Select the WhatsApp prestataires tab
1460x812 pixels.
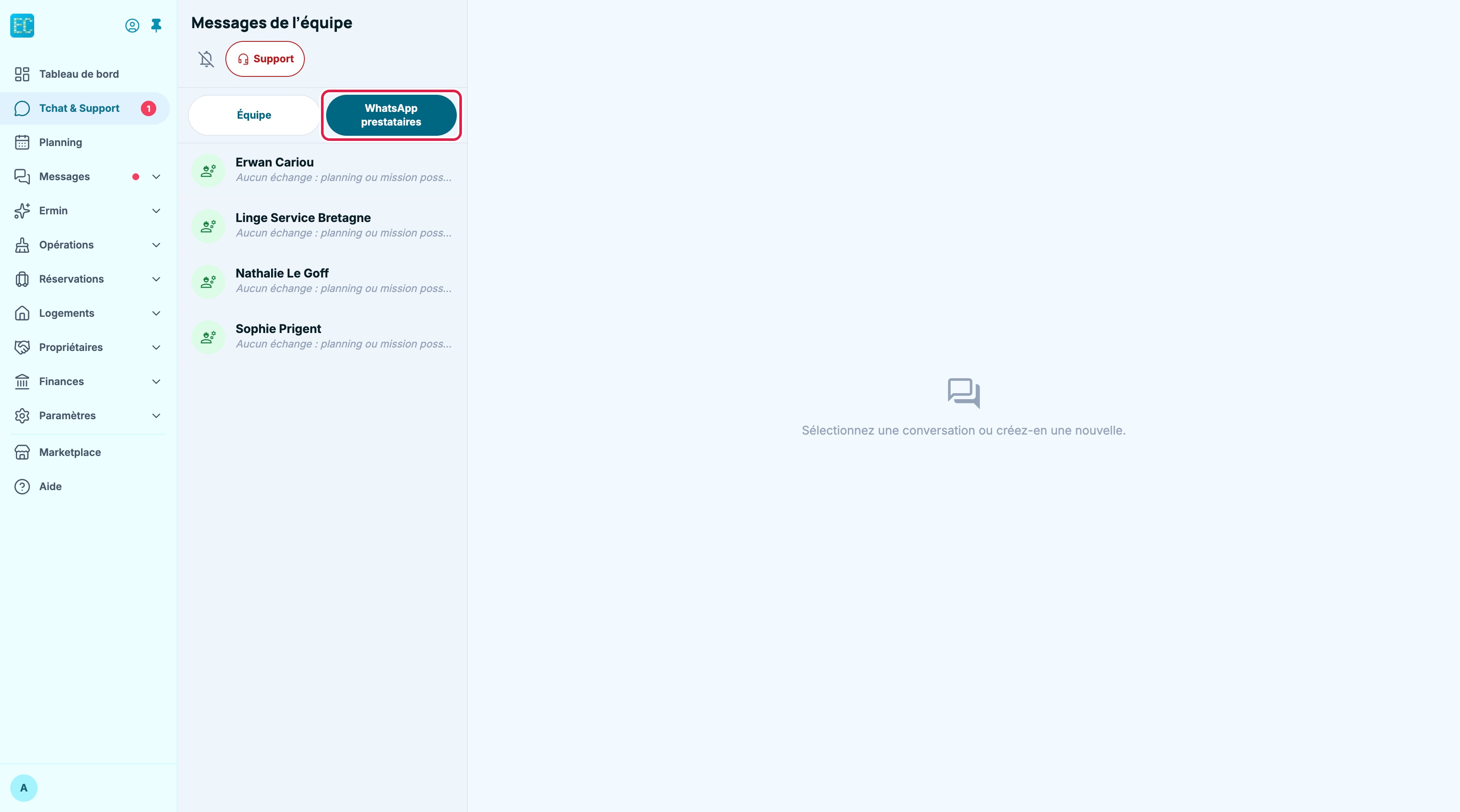(x=391, y=115)
